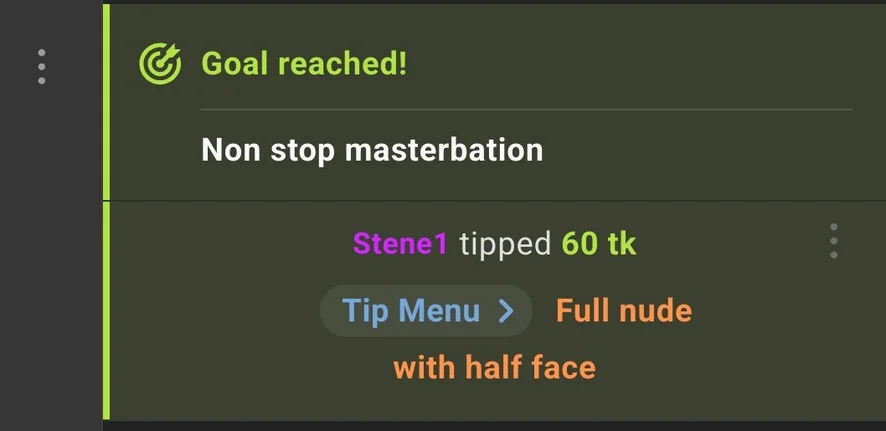Open the three-dot menu left of goal notice
The width and height of the screenshot is (886, 431).
pos(41,66)
